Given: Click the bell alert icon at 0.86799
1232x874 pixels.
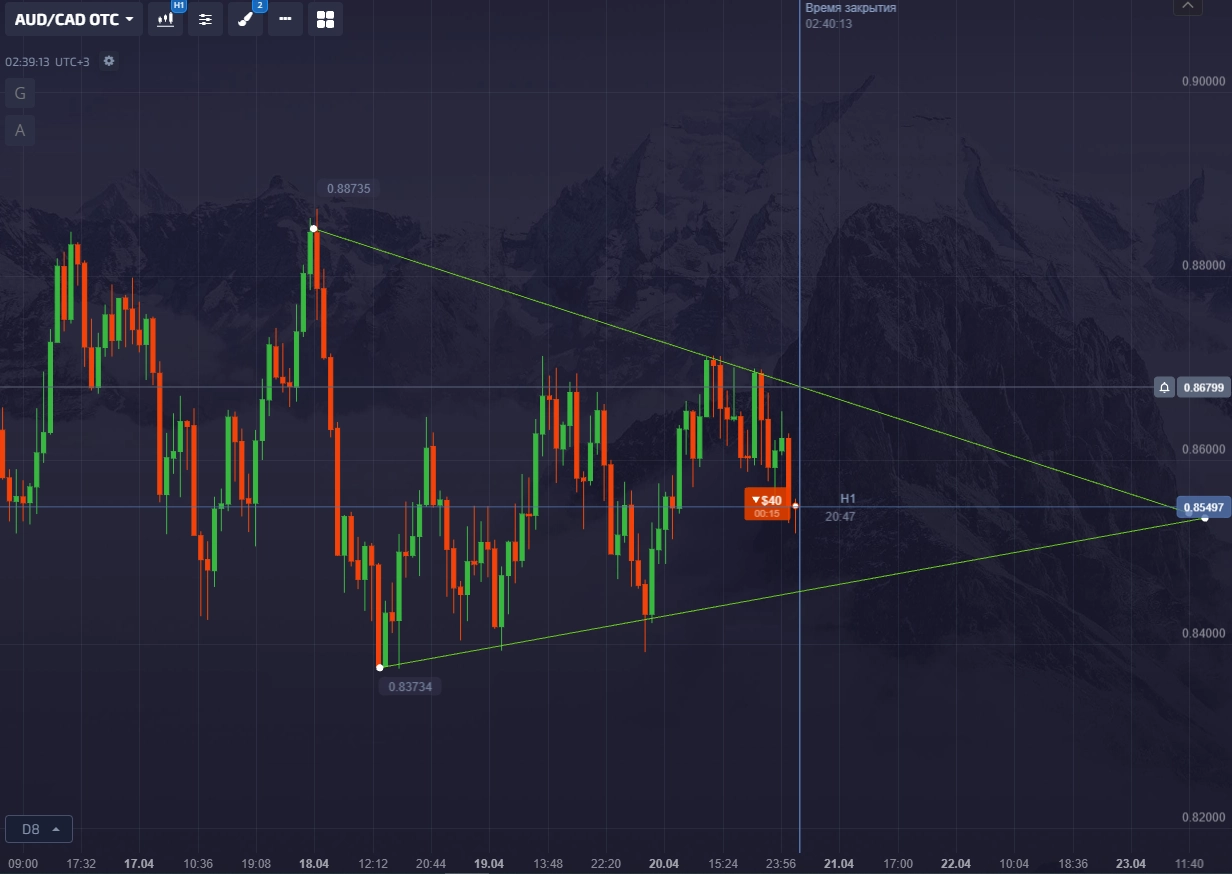Looking at the screenshot, I should point(1164,387).
